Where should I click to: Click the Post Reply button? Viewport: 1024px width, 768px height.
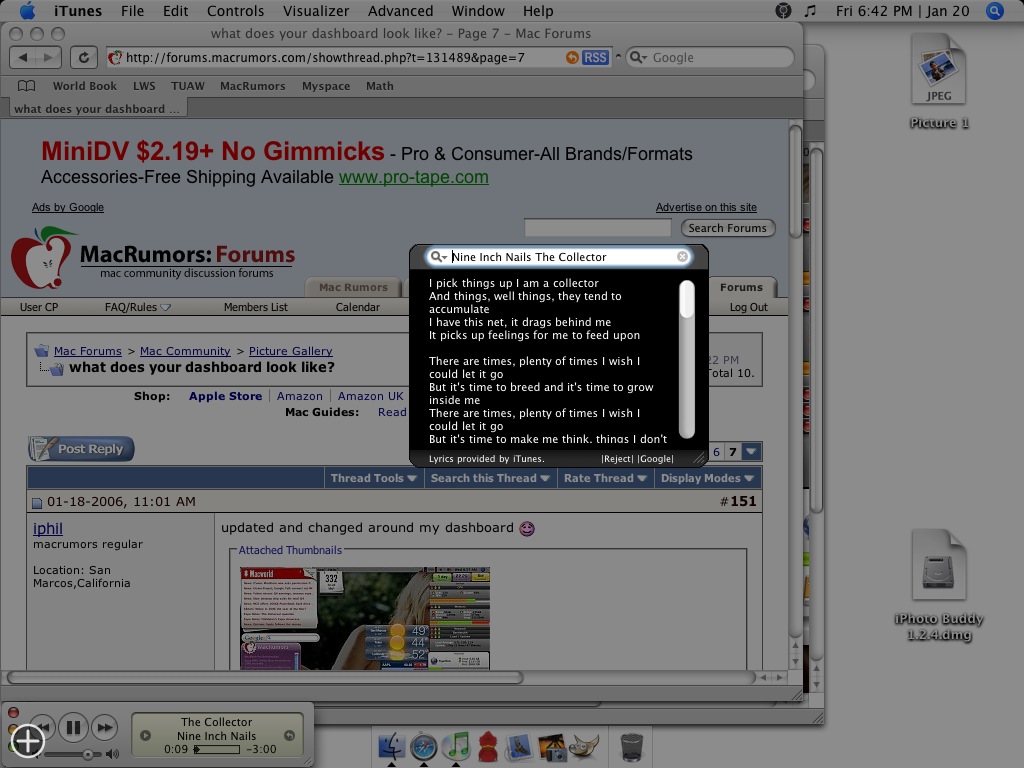pos(81,449)
